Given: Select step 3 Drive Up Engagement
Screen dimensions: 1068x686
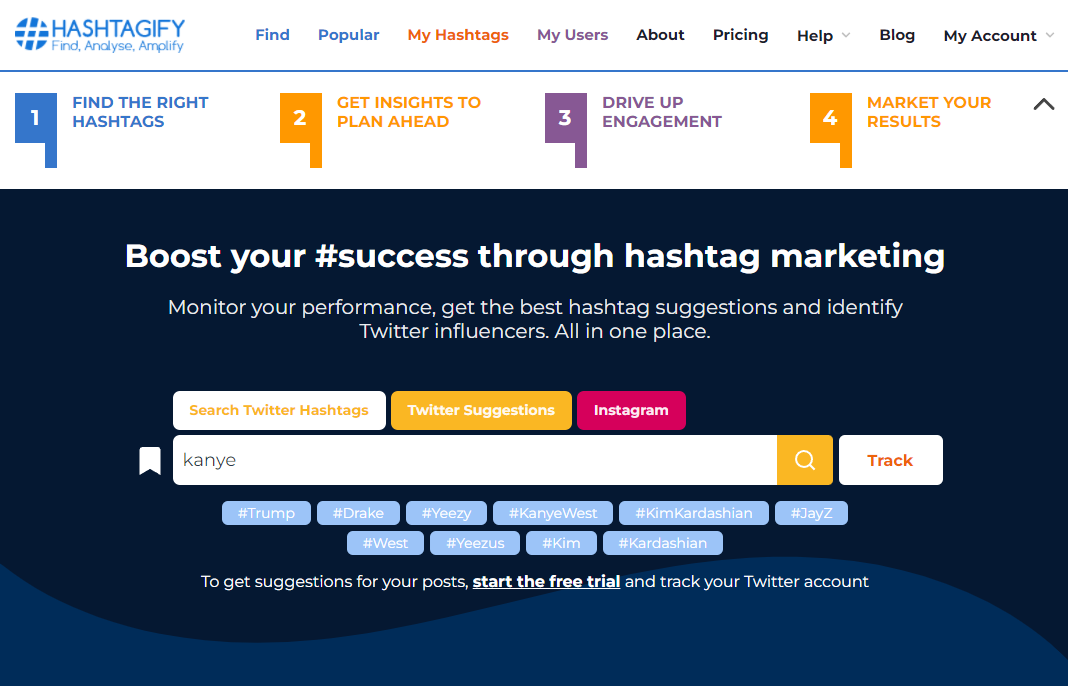Looking at the screenshot, I should pos(633,129).
